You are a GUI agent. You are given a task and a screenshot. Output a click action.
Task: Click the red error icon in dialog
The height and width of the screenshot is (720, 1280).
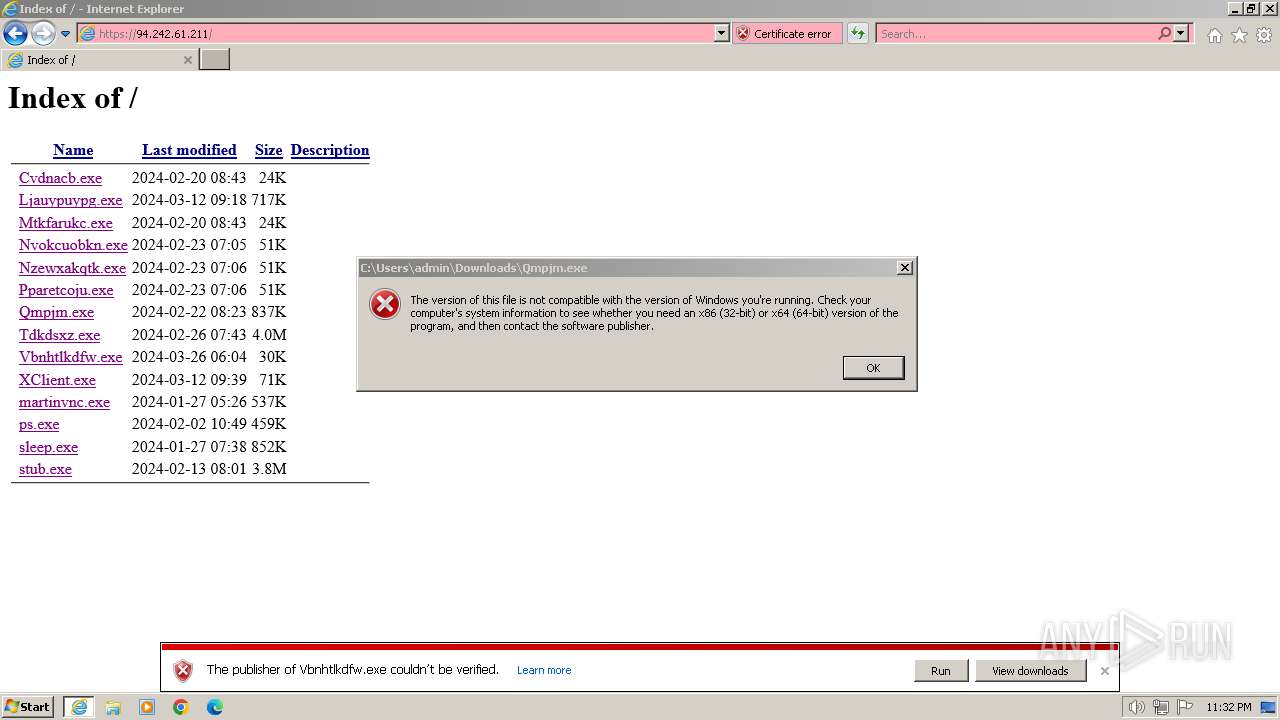pos(385,304)
